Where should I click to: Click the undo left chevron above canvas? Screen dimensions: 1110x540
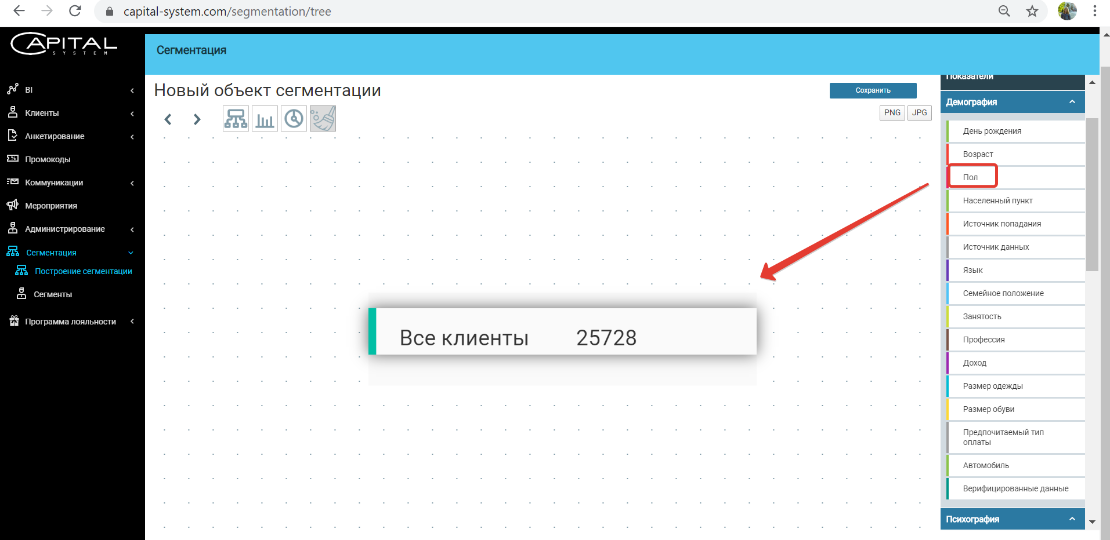point(168,120)
